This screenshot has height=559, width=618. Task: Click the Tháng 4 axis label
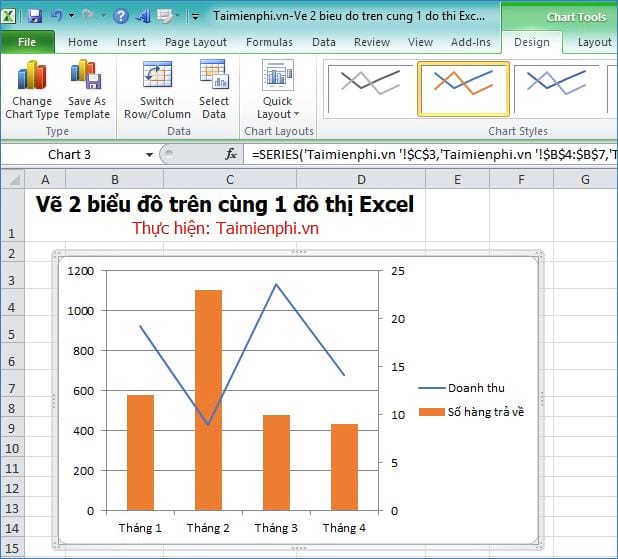[x=344, y=528]
